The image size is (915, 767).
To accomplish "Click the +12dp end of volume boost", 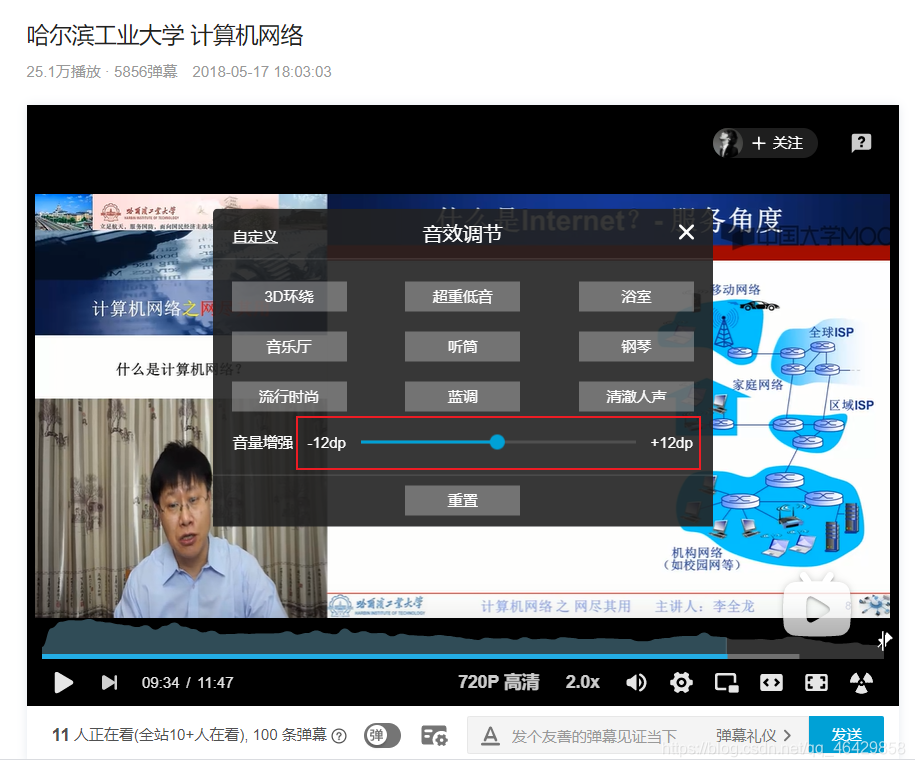I will coord(672,442).
